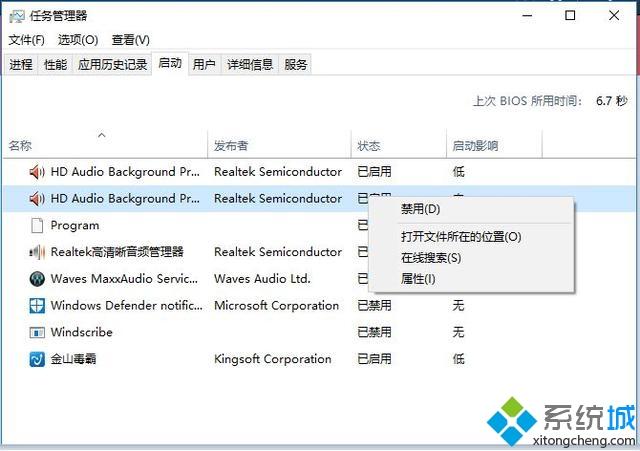Click Waves Audio Ltd. publisher cell

tap(262, 279)
